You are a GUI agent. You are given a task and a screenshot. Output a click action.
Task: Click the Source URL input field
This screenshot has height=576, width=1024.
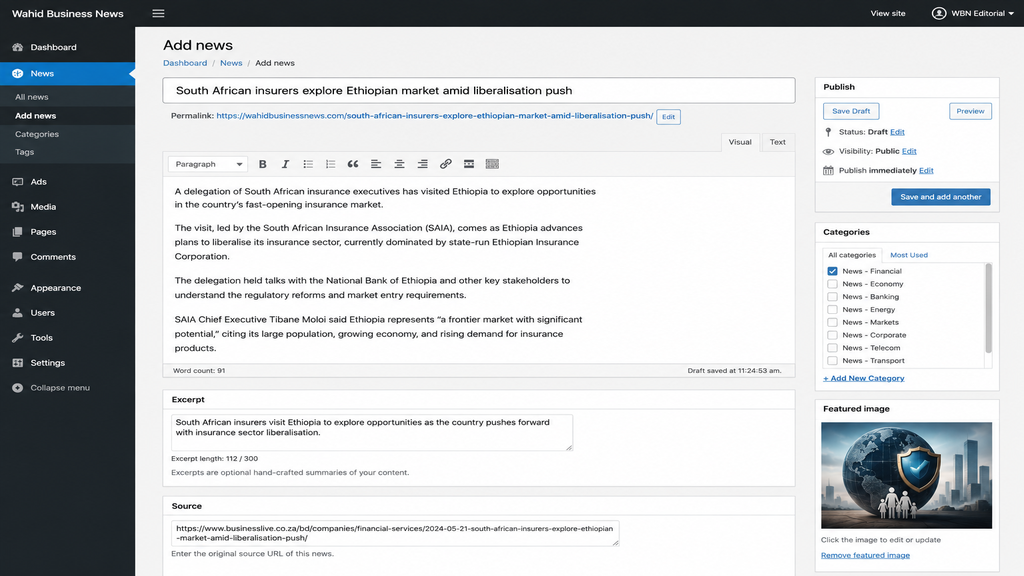[x=394, y=533]
